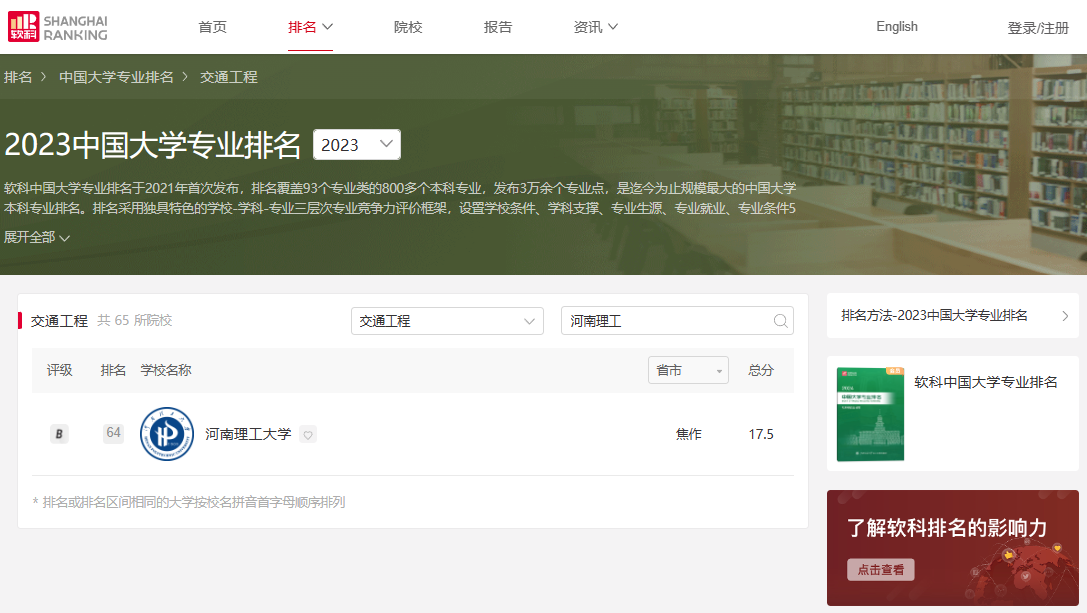The width and height of the screenshot is (1087, 613).
Task: Click 中国大学专业排名 breadcrumb link
Action: (x=116, y=77)
